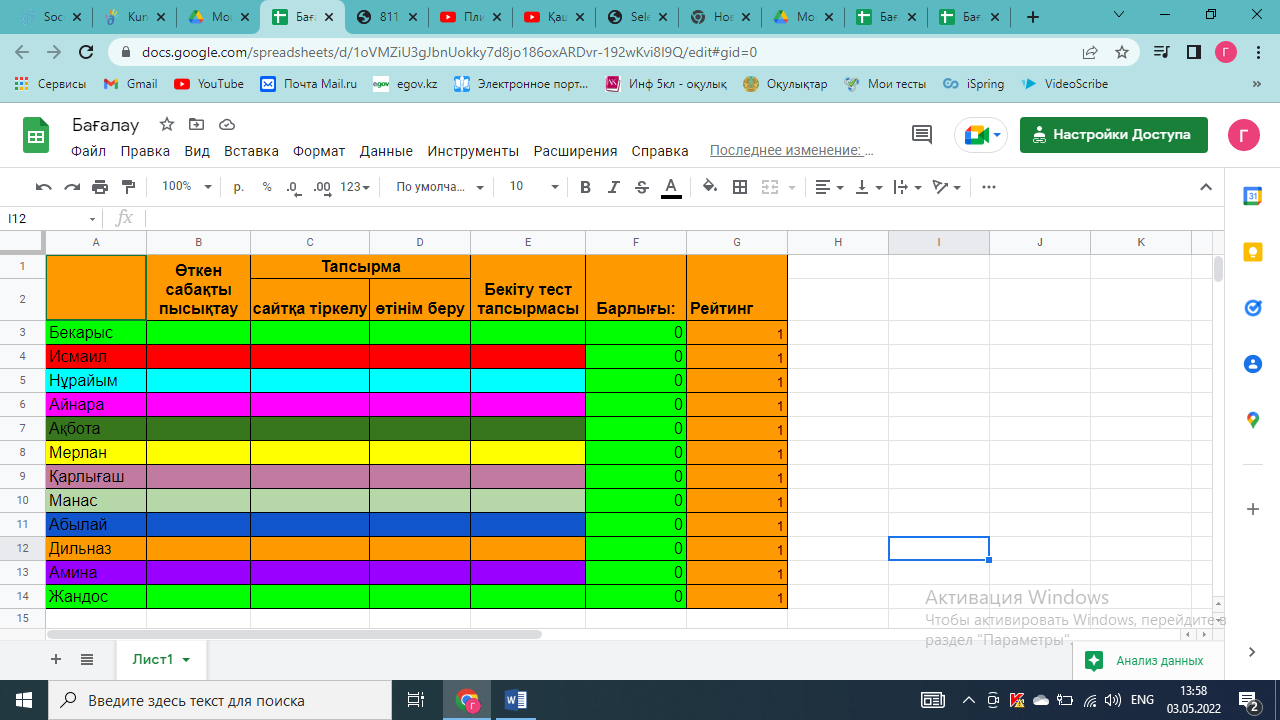
Task: Open the Windows Start menu
Action: pyautogui.click(x=23, y=700)
